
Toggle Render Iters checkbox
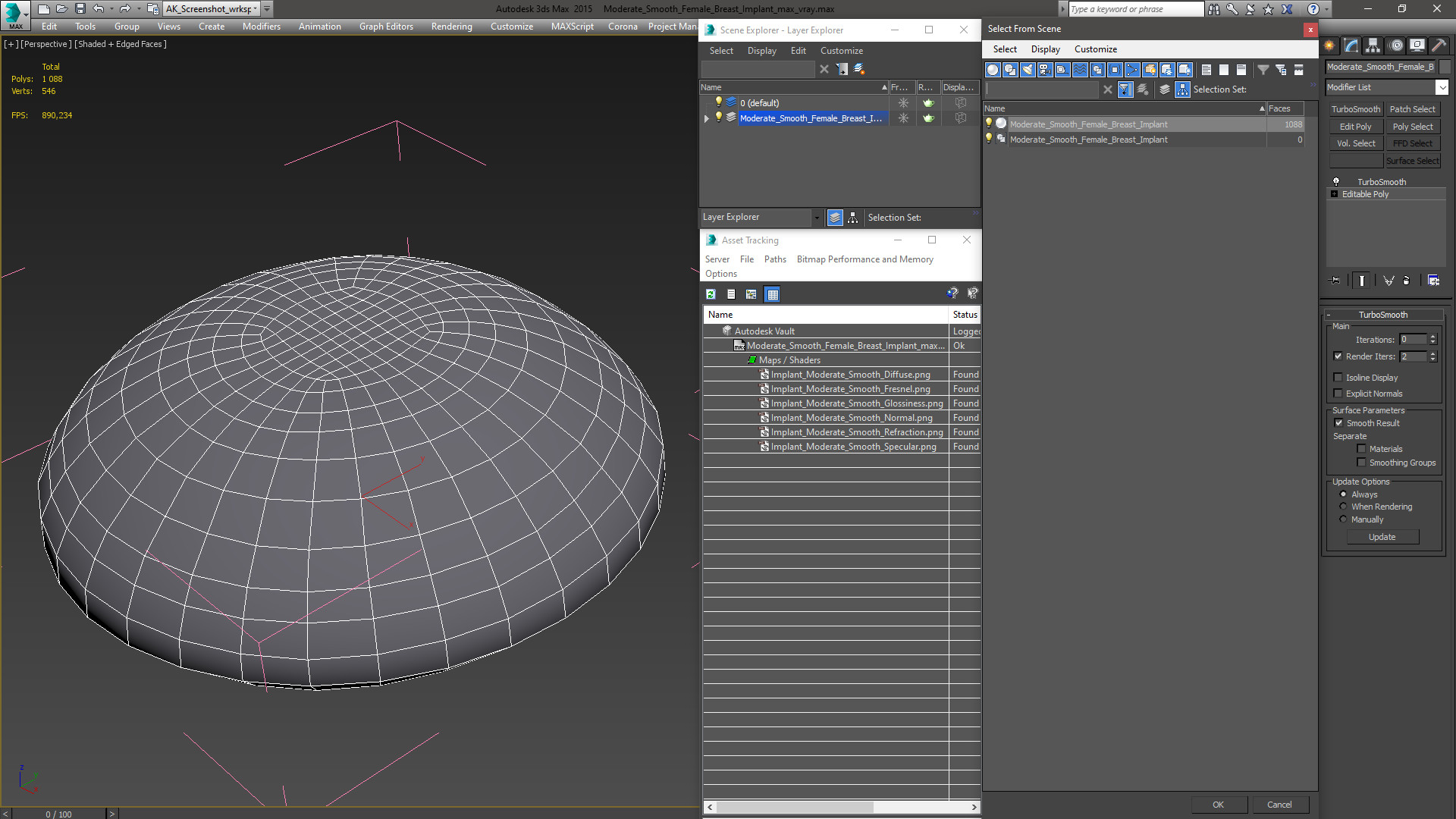pos(1338,356)
